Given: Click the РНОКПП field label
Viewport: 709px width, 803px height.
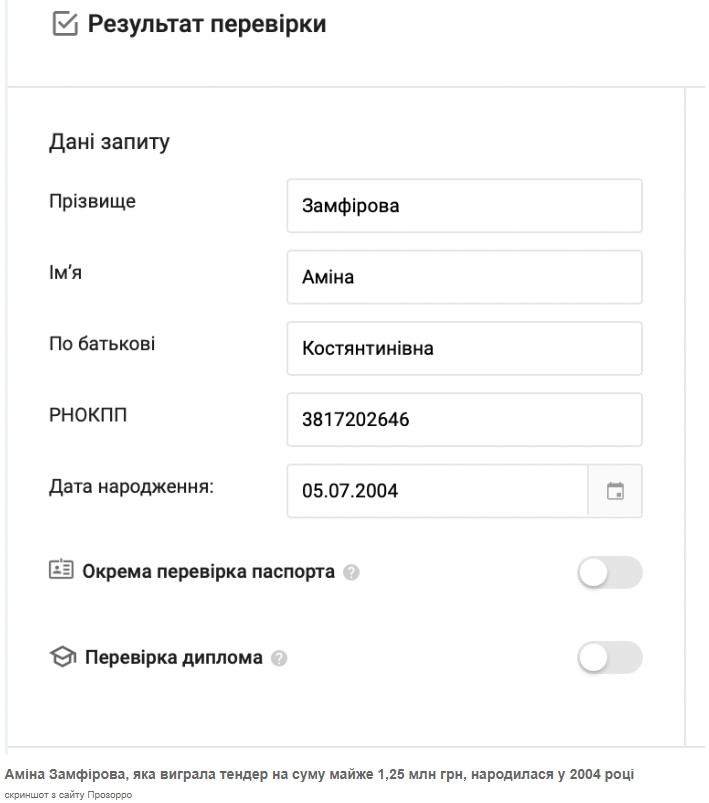Looking at the screenshot, I should pos(89,415).
